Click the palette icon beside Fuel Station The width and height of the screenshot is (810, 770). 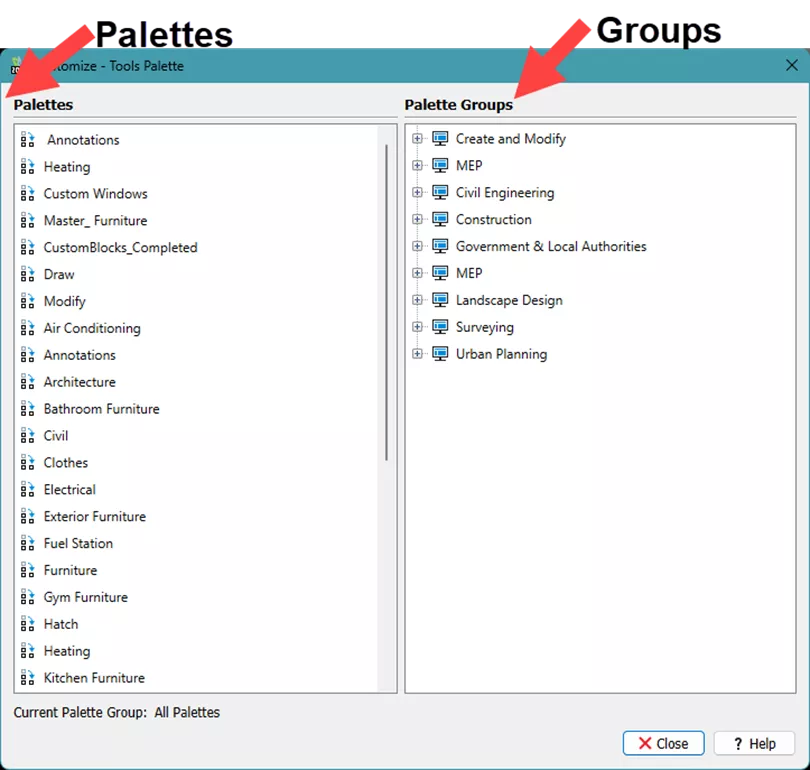pyautogui.click(x=27, y=543)
